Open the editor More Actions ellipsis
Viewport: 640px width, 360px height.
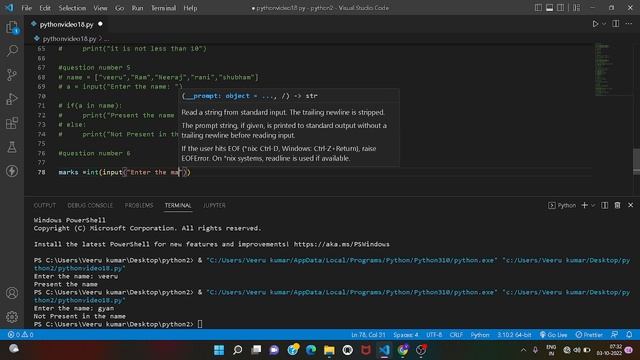(629, 24)
